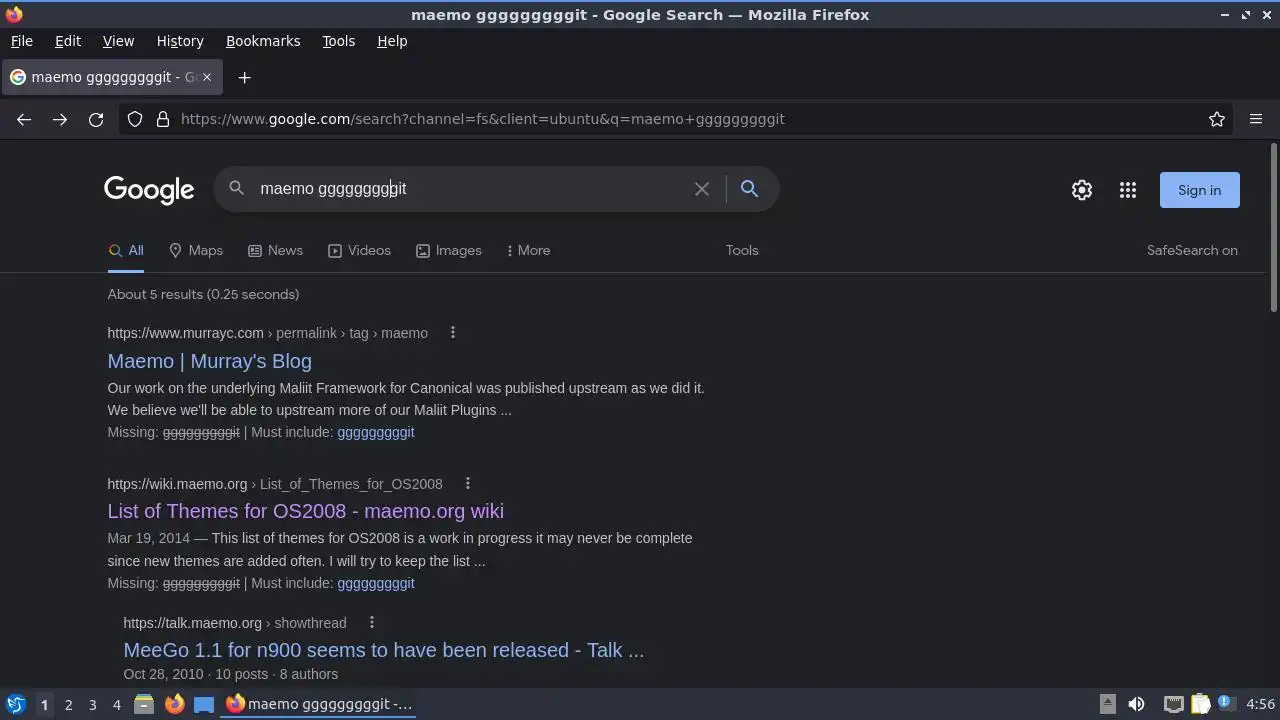The width and height of the screenshot is (1280, 720).
Task: Switch to the Images results tab
Action: pyautogui.click(x=449, y=250)
